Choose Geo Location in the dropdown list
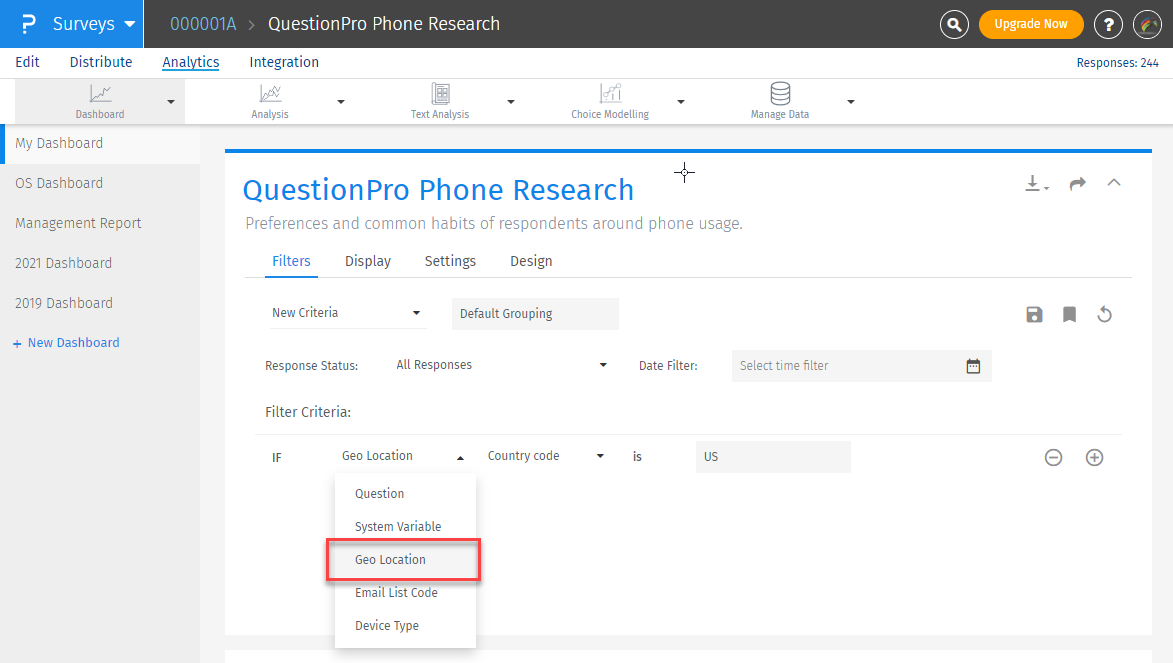The image size is (1173, 663). coord(403,560)
